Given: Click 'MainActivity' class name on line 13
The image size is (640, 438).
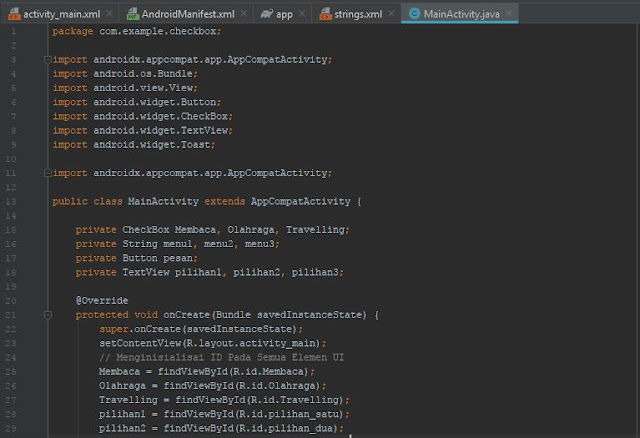Looking at the screenshot, I should [x=163, y=202].
